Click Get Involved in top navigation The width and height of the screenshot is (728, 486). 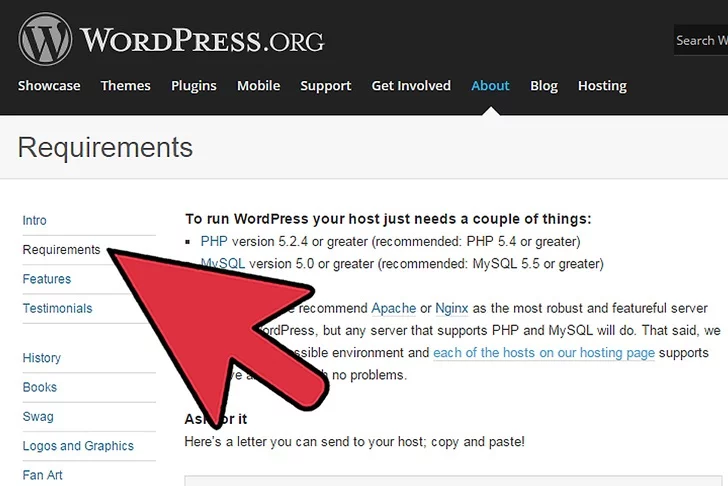411,86
